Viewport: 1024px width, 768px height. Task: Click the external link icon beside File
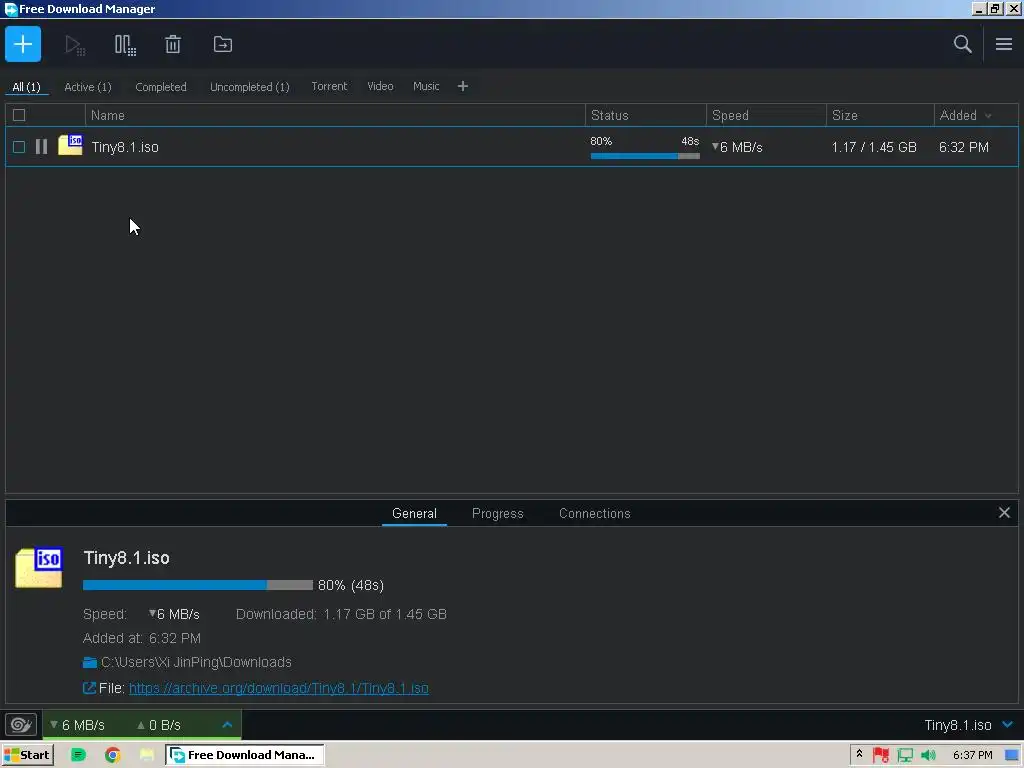(x=89, y=688)
